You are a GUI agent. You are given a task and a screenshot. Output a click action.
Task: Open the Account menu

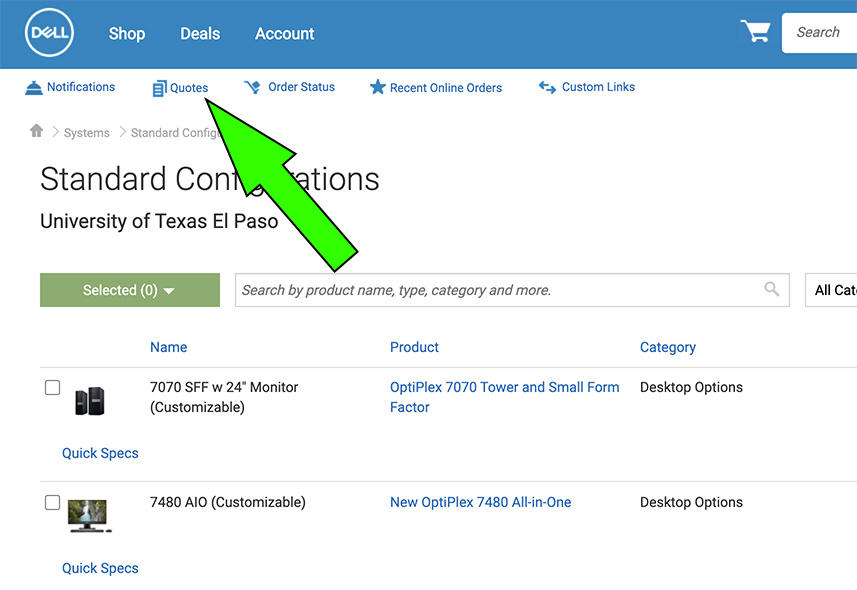click(x=285, y=34)
